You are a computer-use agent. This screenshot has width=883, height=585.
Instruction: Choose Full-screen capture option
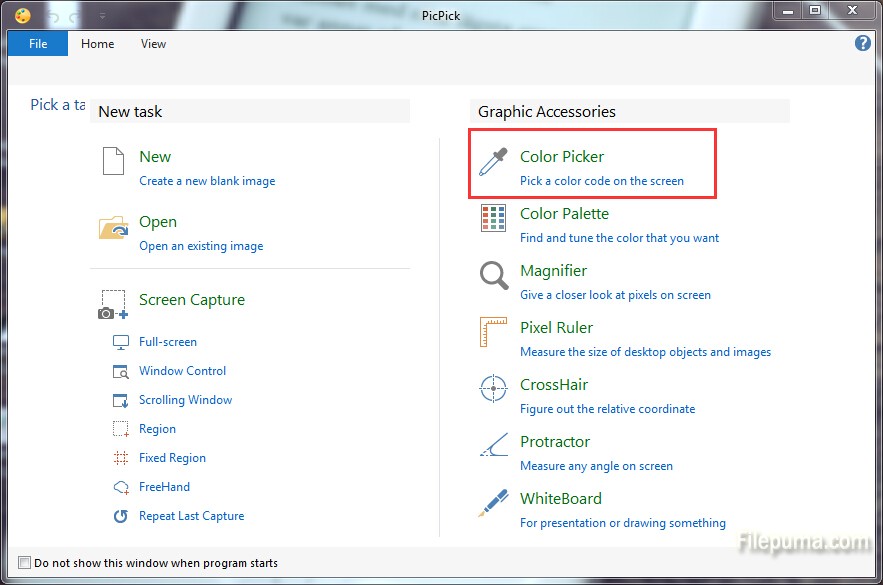(x=167, y=342)
